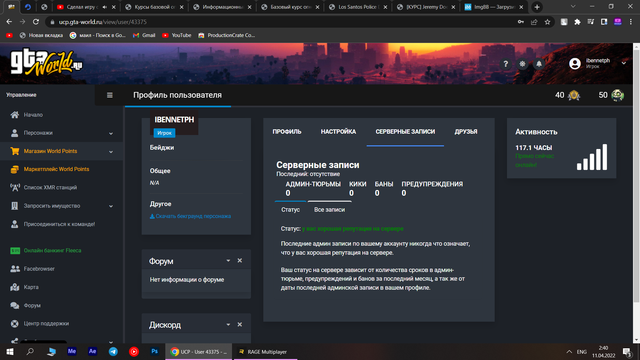The image size is (640, 360).
Task: Close the Дискорд panel
Action: coord(240,324)
